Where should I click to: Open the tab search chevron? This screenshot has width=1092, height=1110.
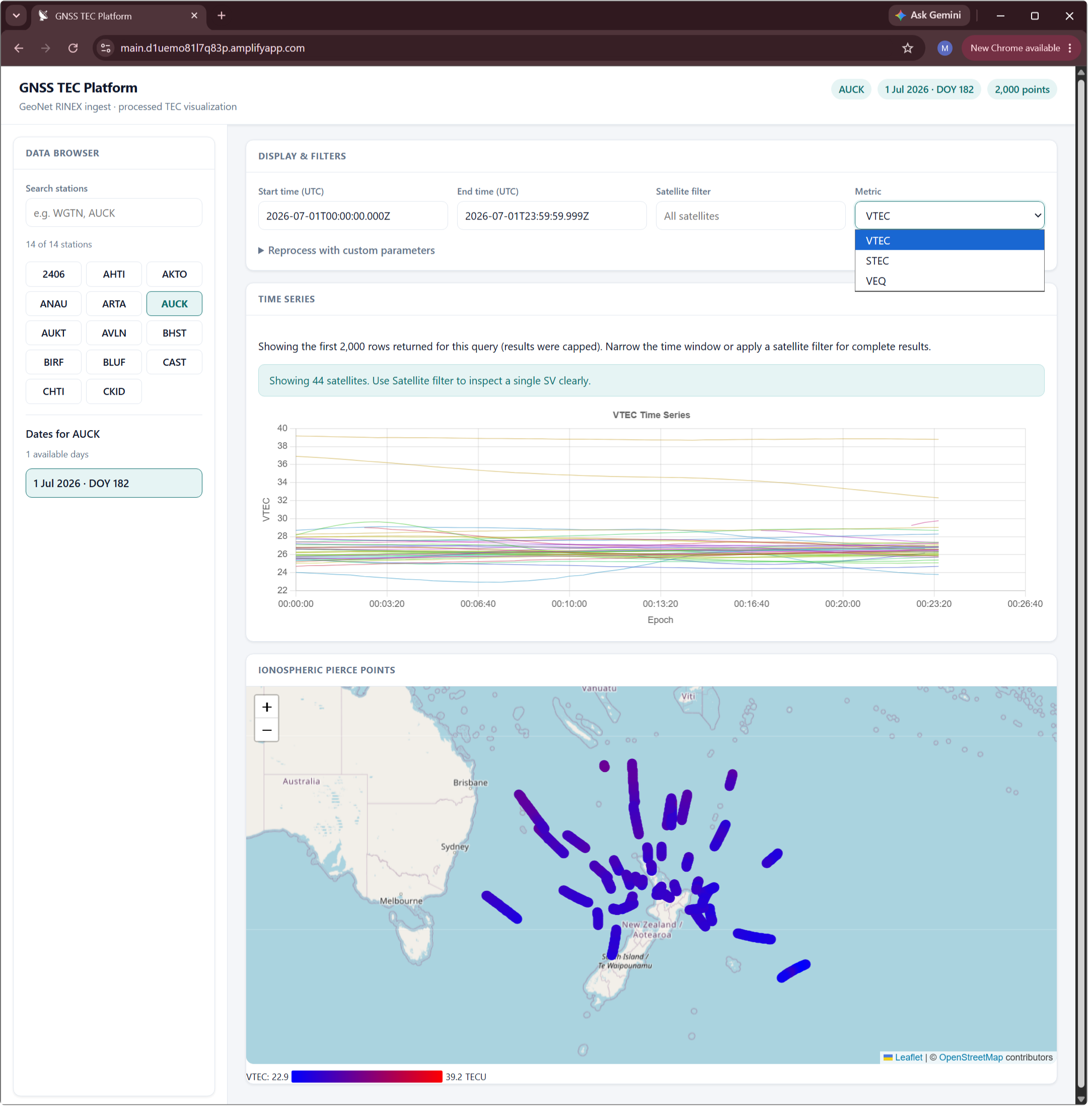pyautogui.click(x=16, y=16)
